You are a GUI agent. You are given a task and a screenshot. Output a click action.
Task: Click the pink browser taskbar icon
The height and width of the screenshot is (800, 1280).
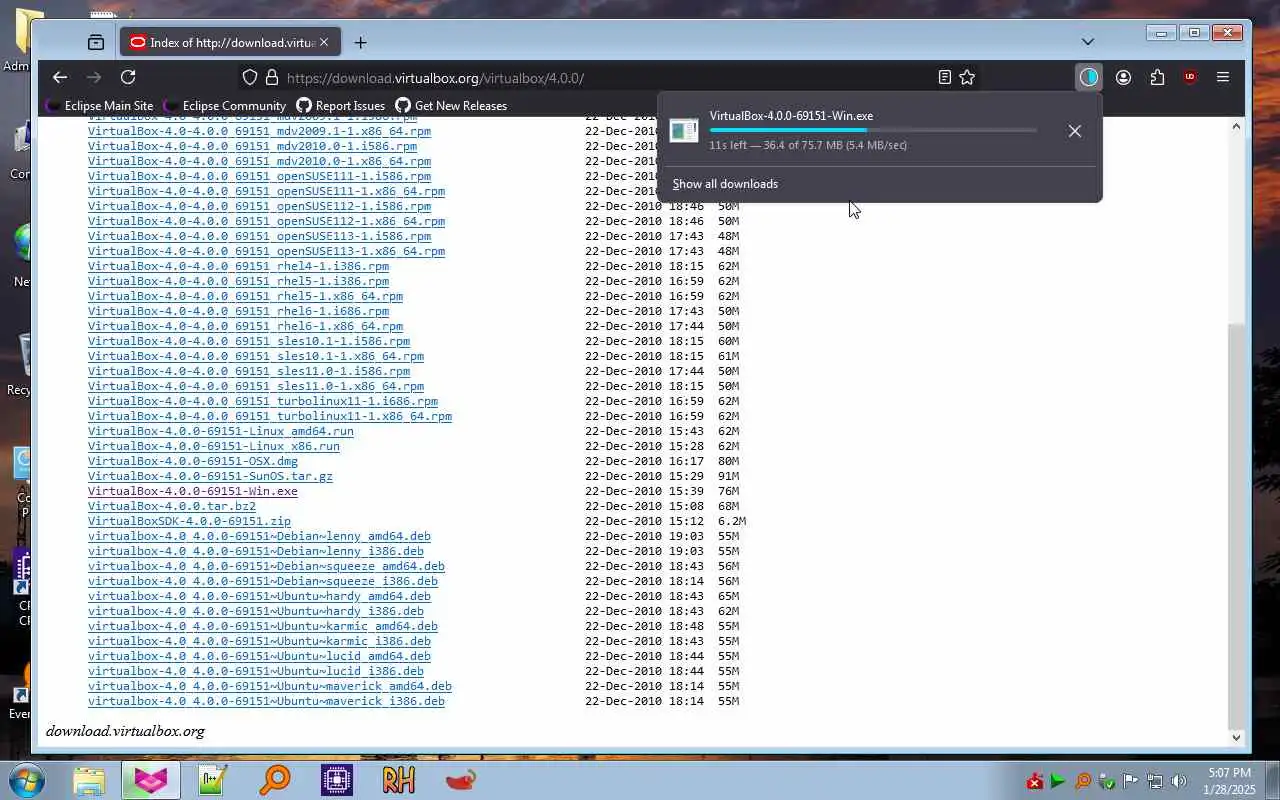(x=151, y=780)
